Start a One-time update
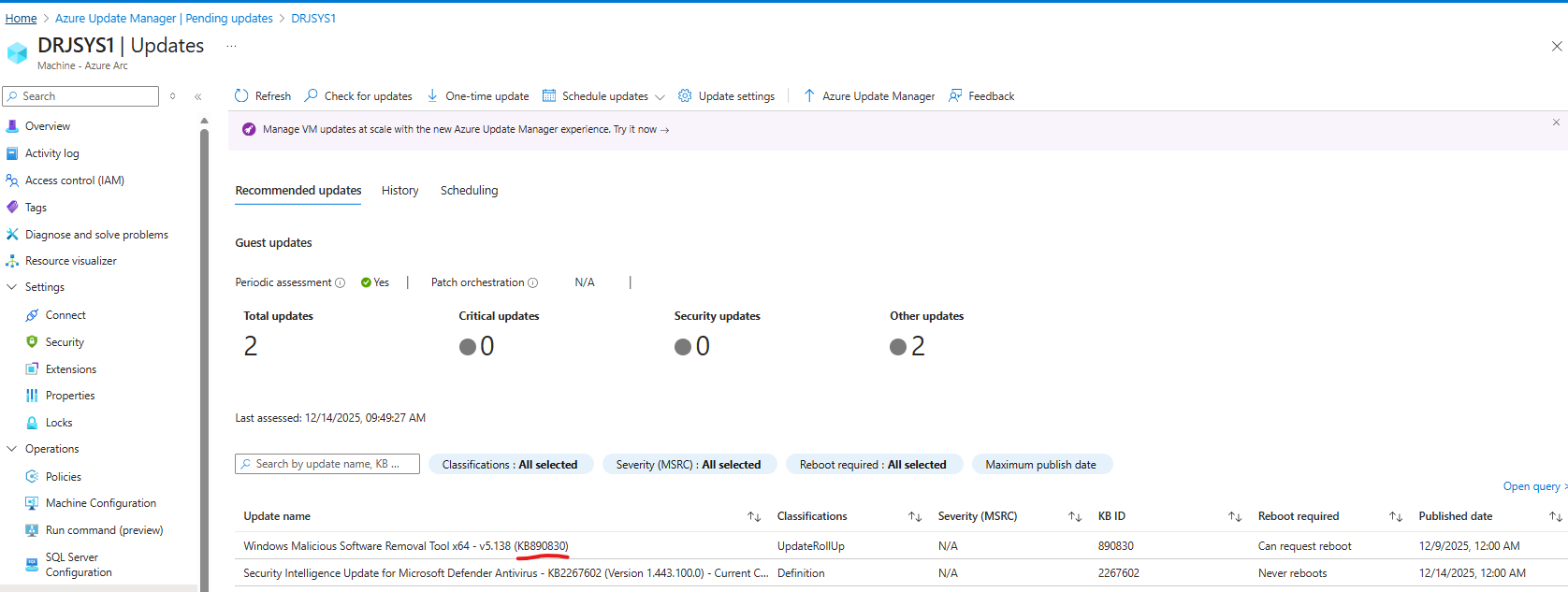This screenshot has width=1568, height=592. tap(477, 95)
